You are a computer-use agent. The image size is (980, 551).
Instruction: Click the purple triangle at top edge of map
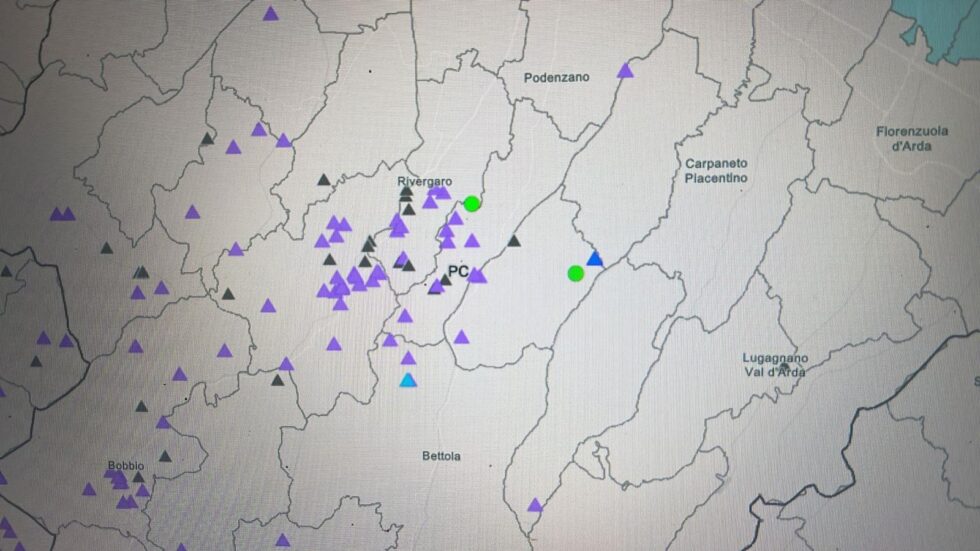[x=270, y=14]
